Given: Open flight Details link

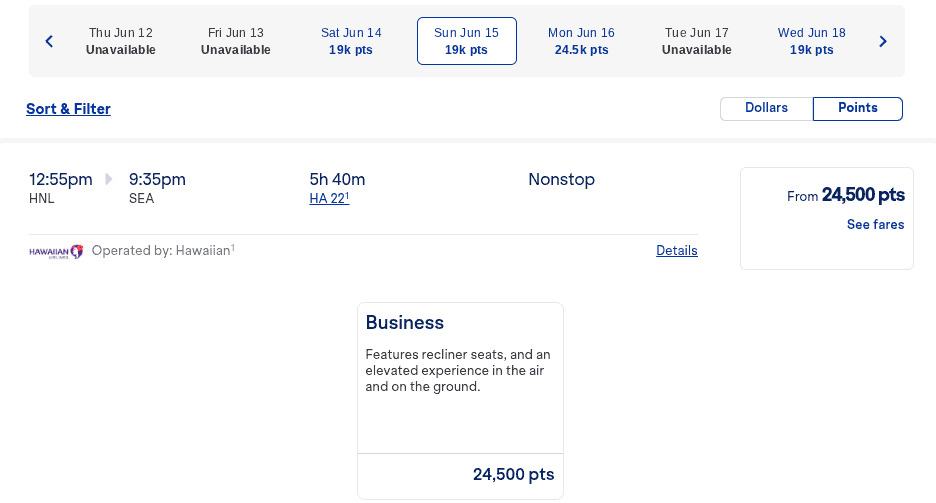Looking at the screenshot, I should [x=676, y=251].
